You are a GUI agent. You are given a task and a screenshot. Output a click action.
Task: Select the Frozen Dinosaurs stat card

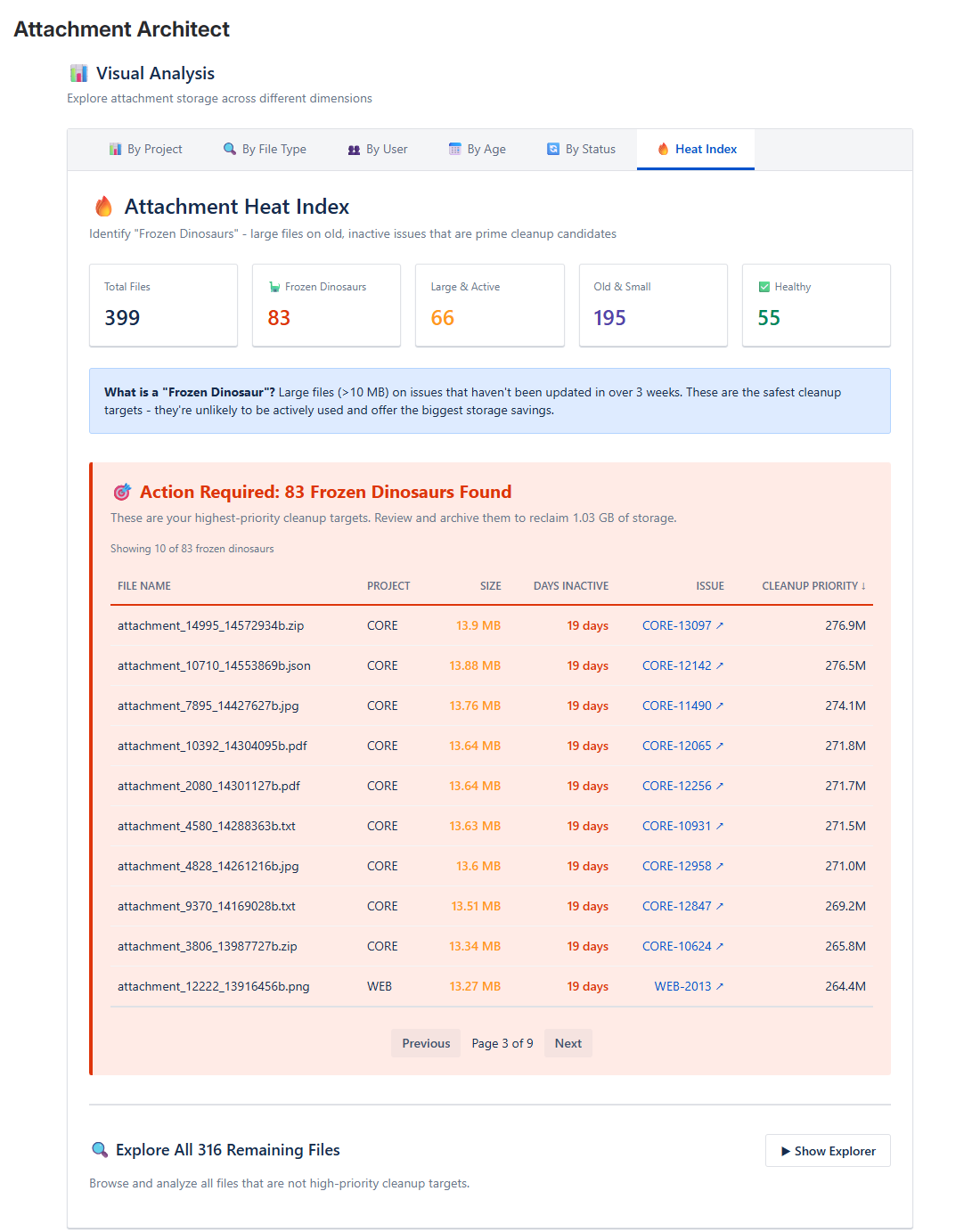coord(326,305)
